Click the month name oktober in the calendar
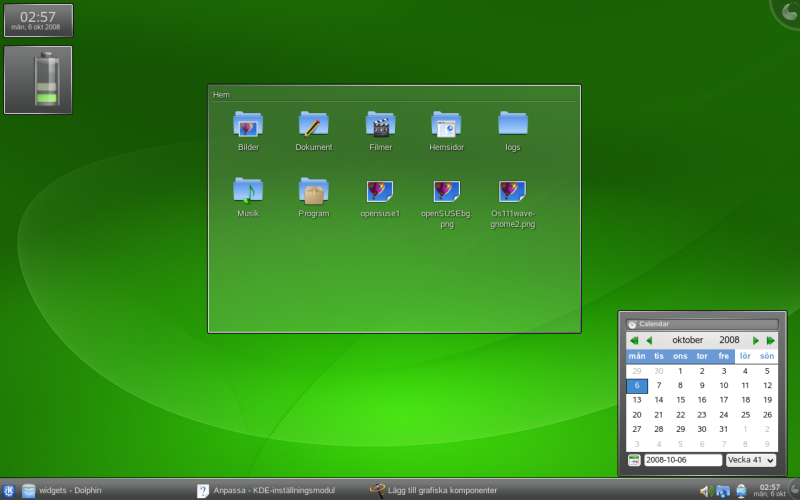 [x=687, y=340]
